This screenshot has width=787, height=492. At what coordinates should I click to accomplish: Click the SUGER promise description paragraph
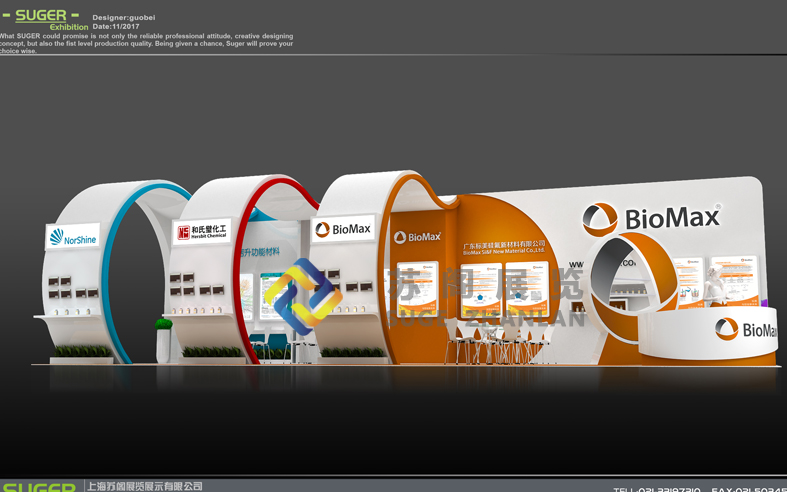tap(147, 43)
